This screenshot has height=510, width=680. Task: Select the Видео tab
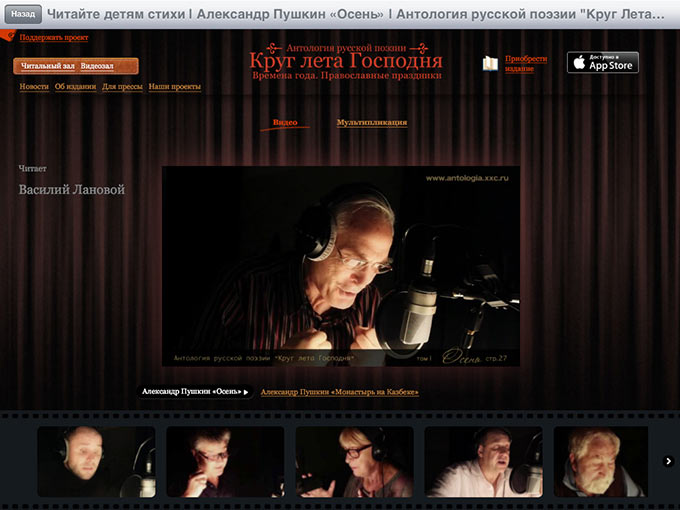click(285, 123)
